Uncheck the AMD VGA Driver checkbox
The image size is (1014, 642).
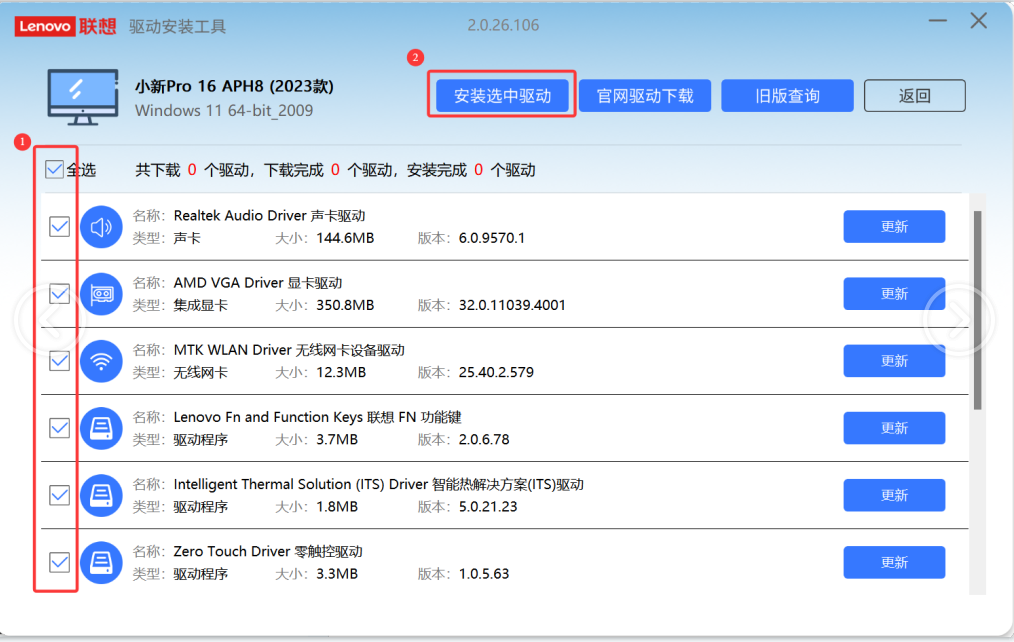click(59, 294)
